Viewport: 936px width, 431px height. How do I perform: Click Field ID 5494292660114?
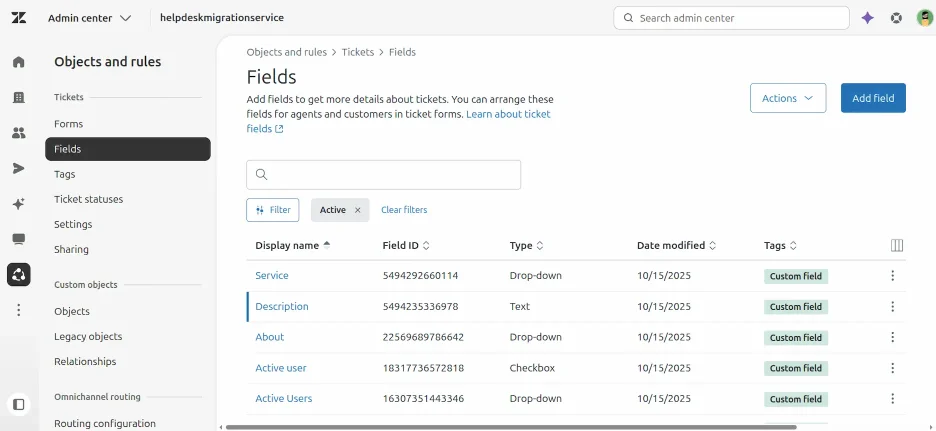pos(420,275)
